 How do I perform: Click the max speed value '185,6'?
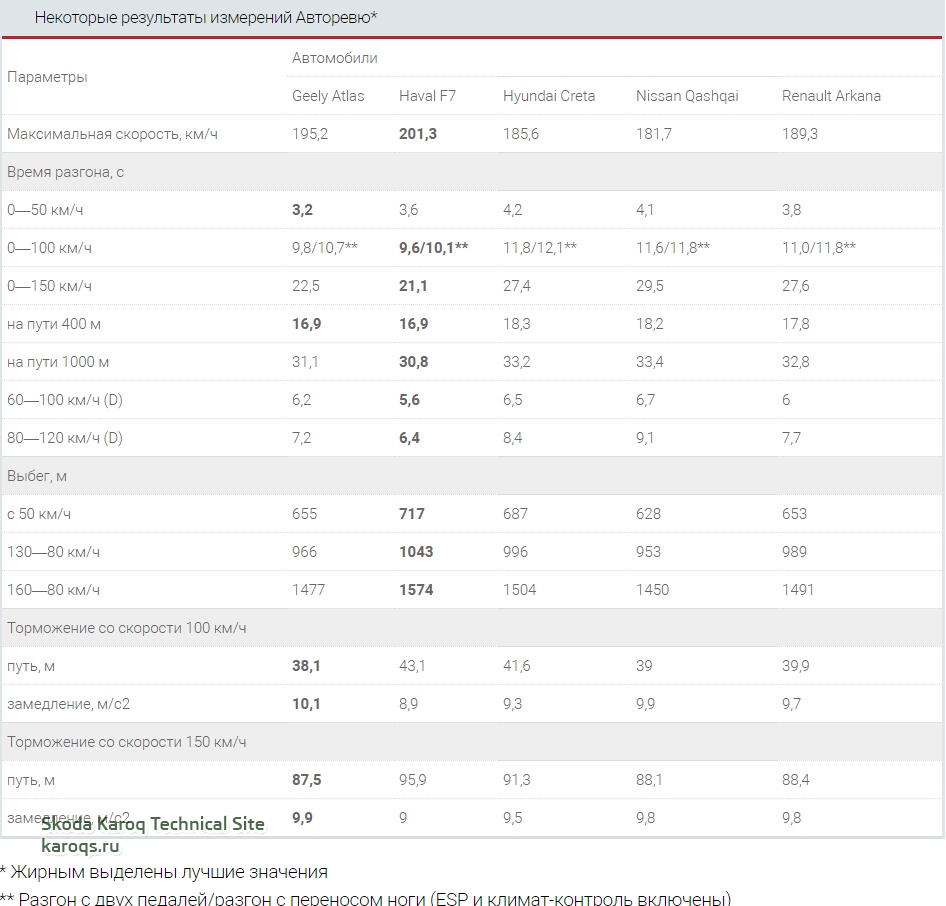click(521, 134)
